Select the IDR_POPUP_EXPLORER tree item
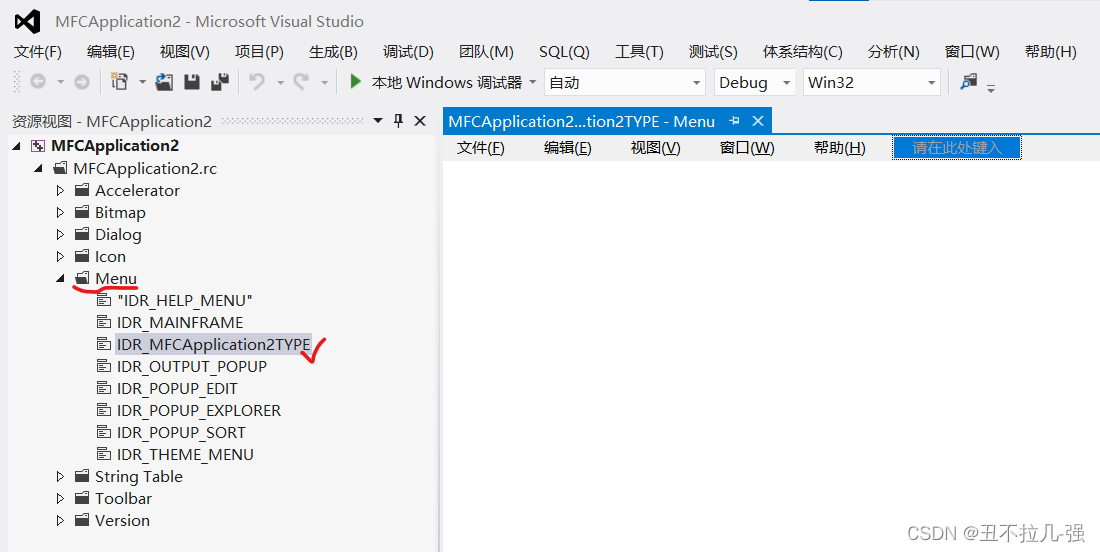The width and height of the screenshot is (1100, 552). pyautogui.click(x=199, y=410)
